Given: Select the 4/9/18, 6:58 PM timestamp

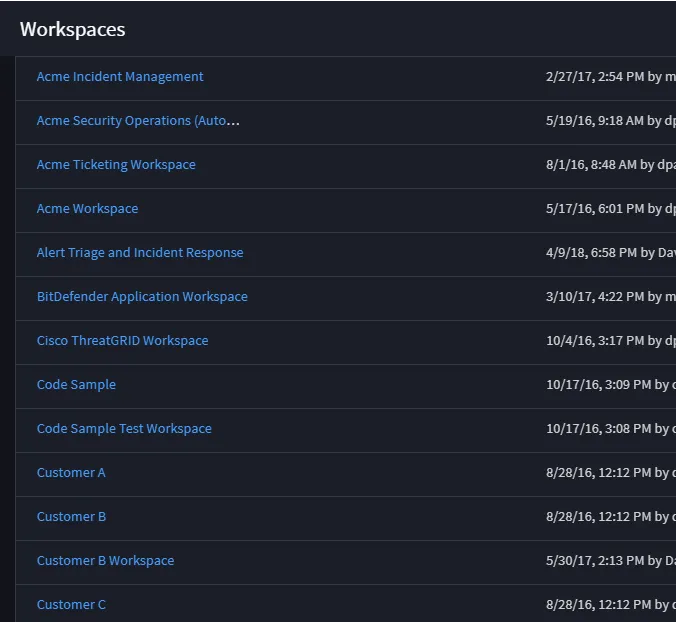Looking at the screenshot, I should (x=592, y=253).
